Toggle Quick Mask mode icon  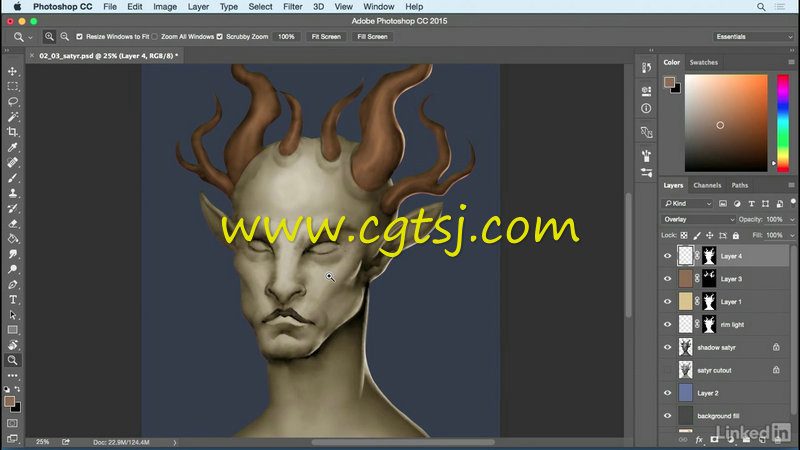(x=12, y=423)
